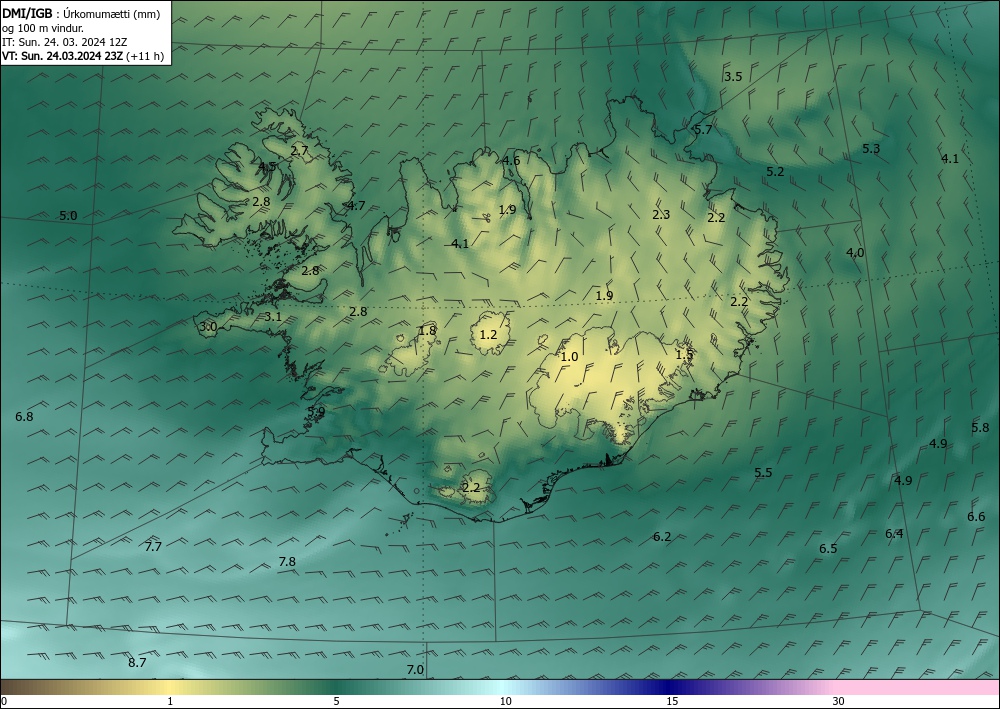Viewport: 1000px width, 709px height.
Task: Click the '(+11 h)' forecast offset text
Action: click(145, 56)
